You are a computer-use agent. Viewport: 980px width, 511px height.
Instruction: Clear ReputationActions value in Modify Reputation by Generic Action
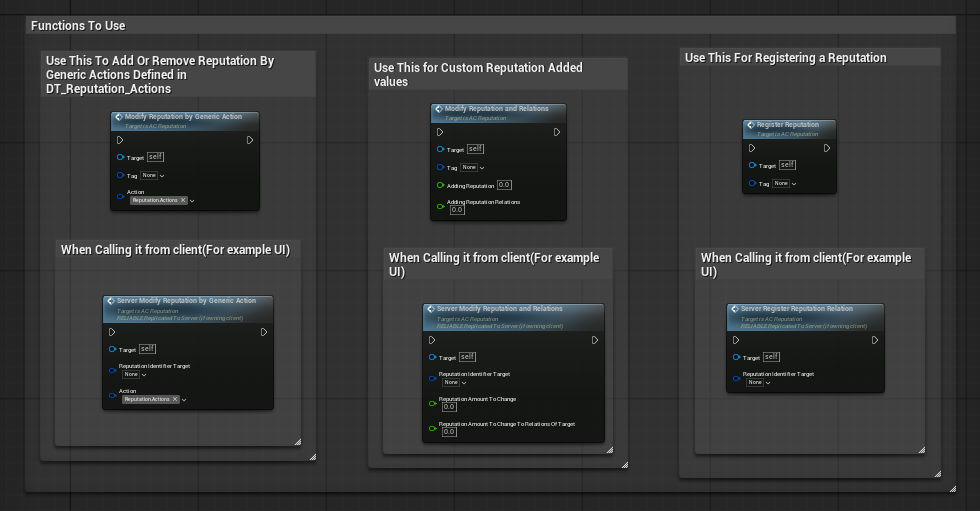[183, 201]
